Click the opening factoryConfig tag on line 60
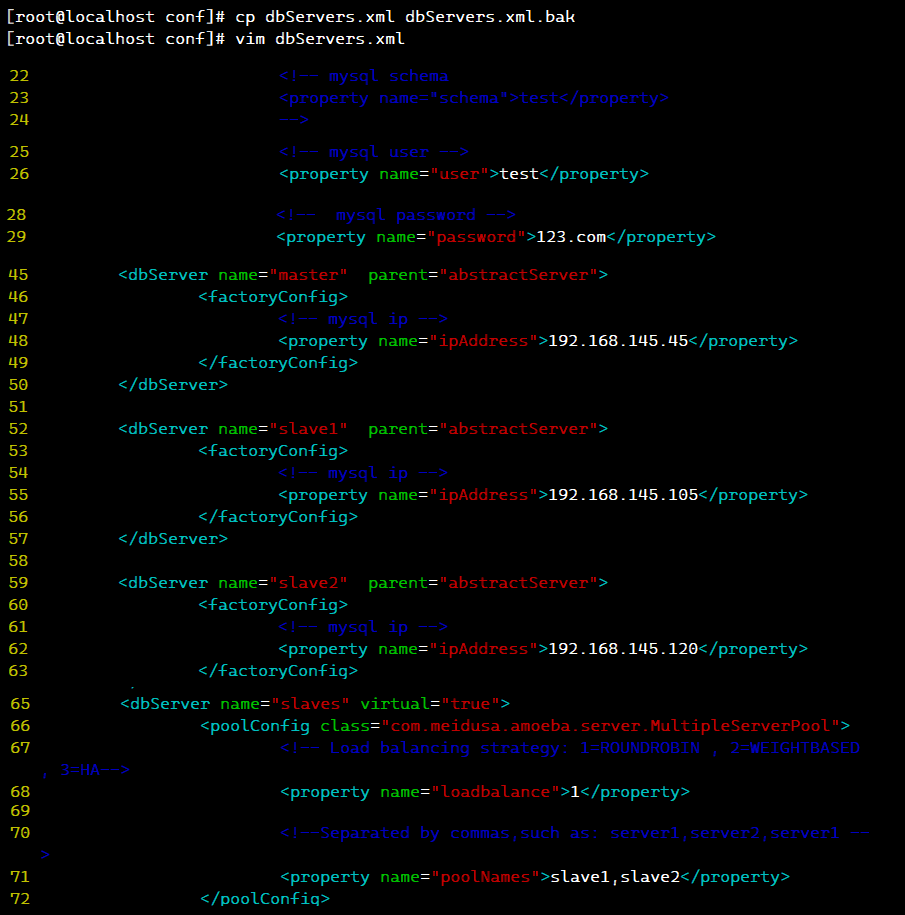The height and width of the screenshot is (915, 905). [x=273, y=605]
